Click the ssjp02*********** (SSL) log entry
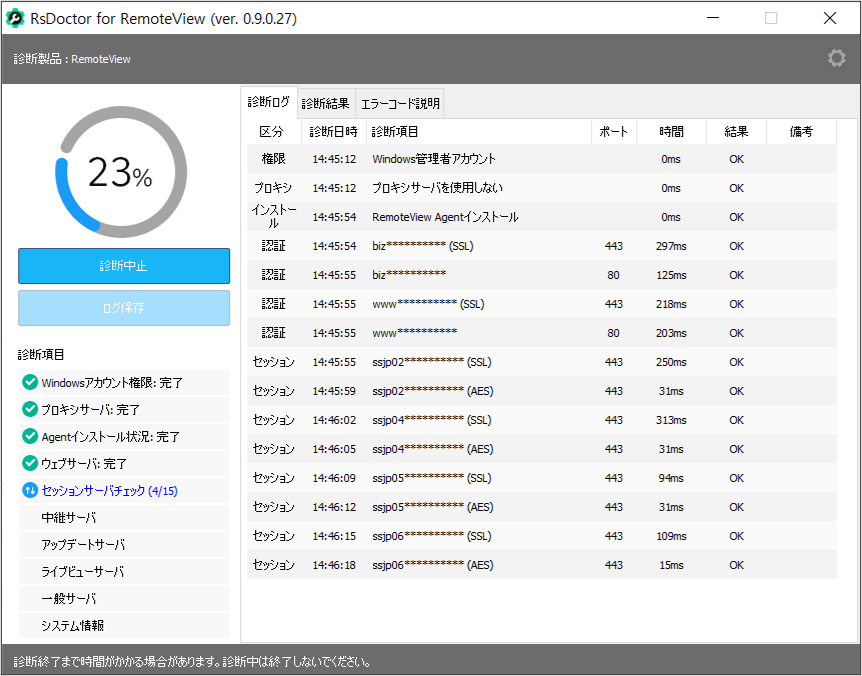The width and height of the screenshot is (862, 676). pos(541,362)
